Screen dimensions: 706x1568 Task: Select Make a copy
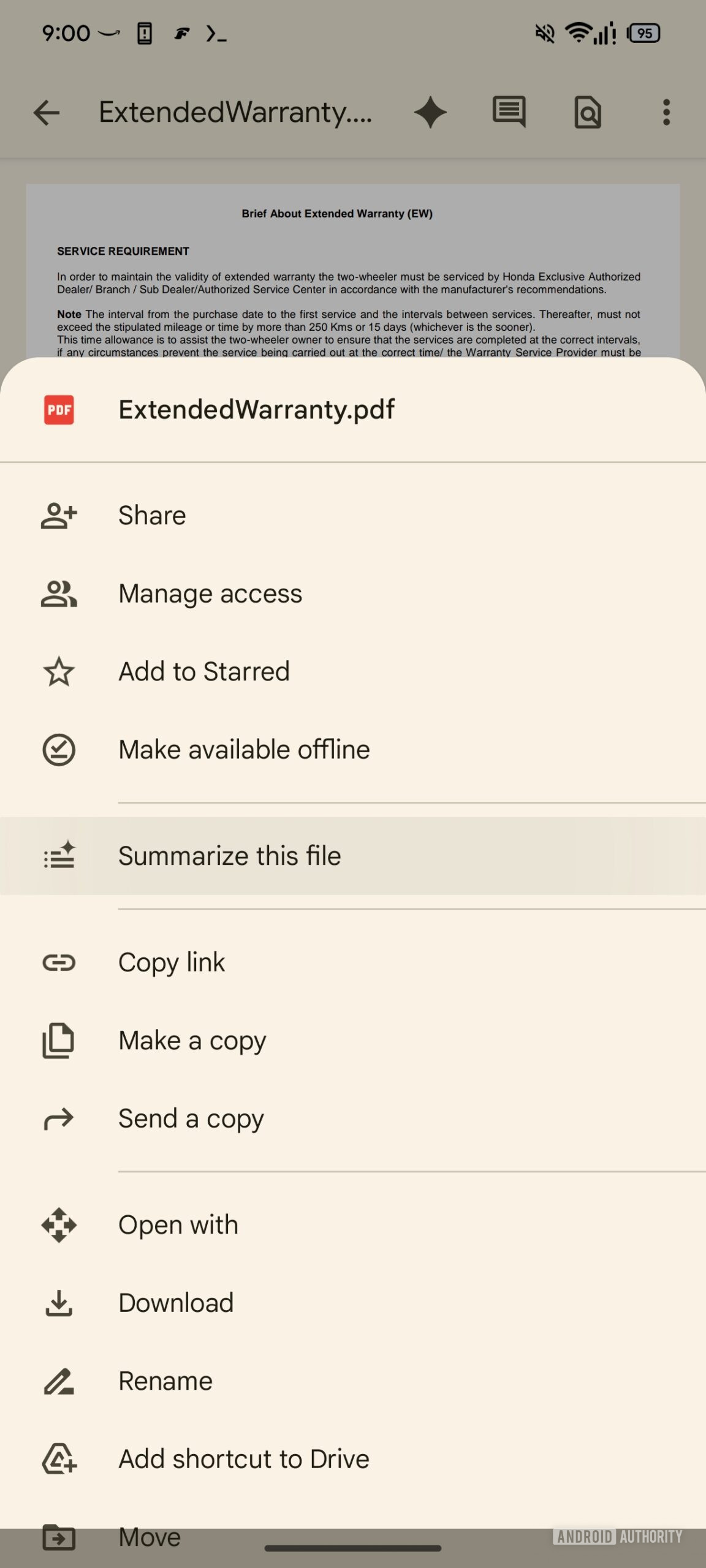(x=192, y=1041)
